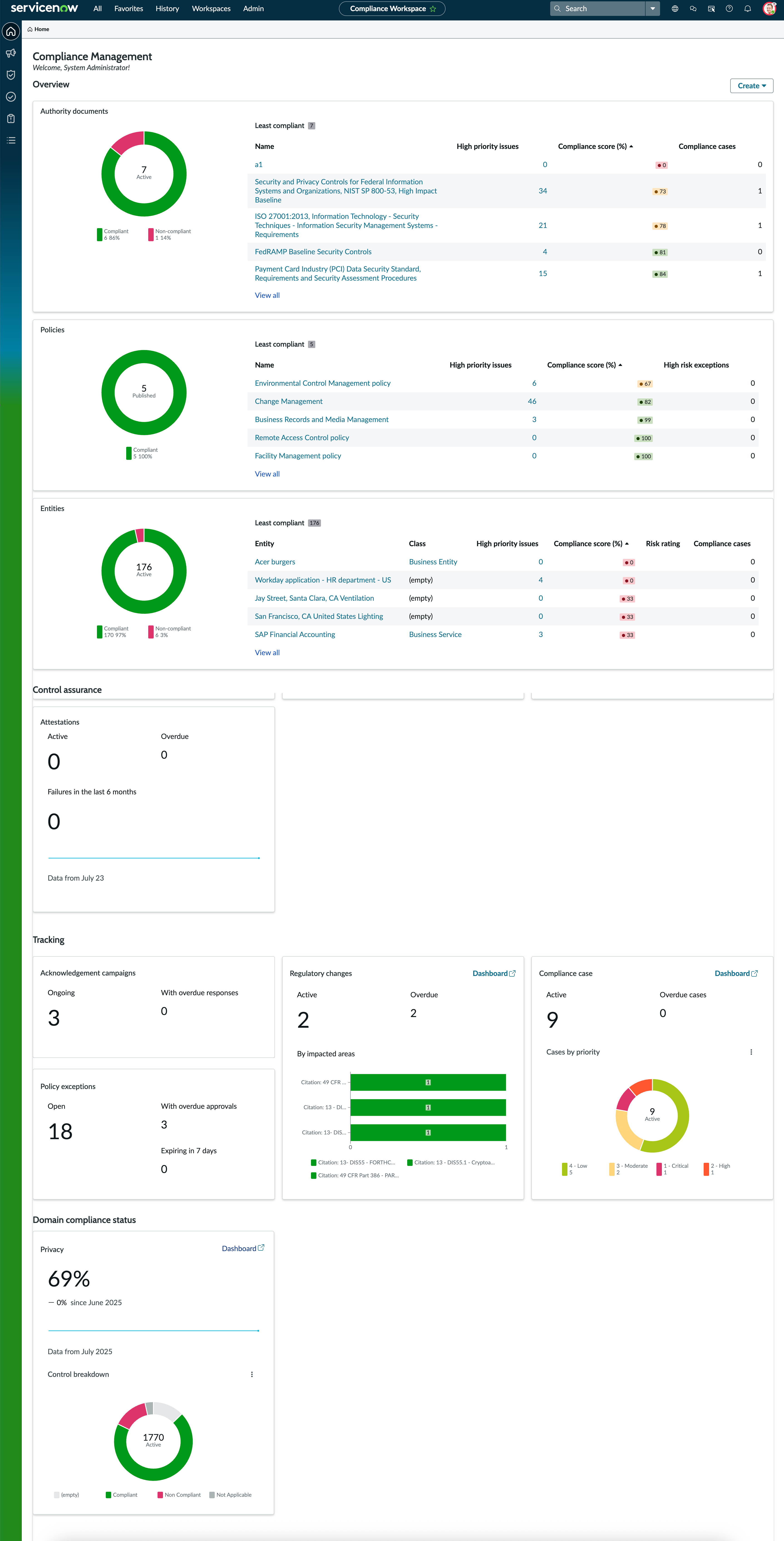Viewport: 784px width, 1541px height.
Task: Open the help question mark icon
Action: [x=729, y=8]
